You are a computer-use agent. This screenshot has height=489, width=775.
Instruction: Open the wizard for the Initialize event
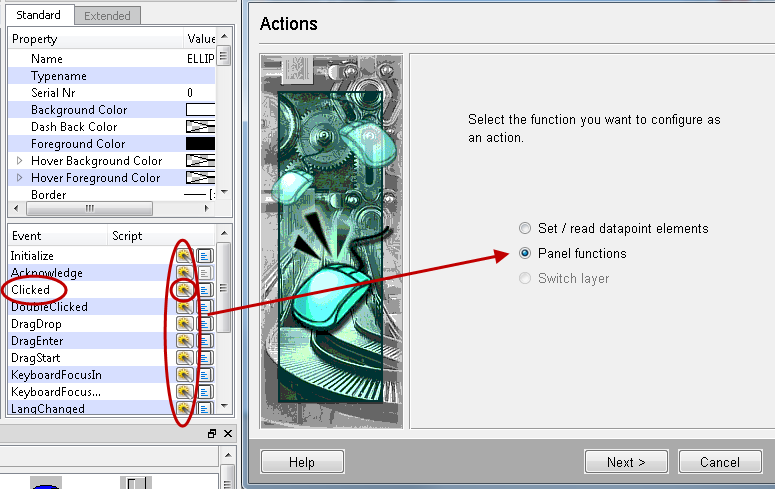184,256
